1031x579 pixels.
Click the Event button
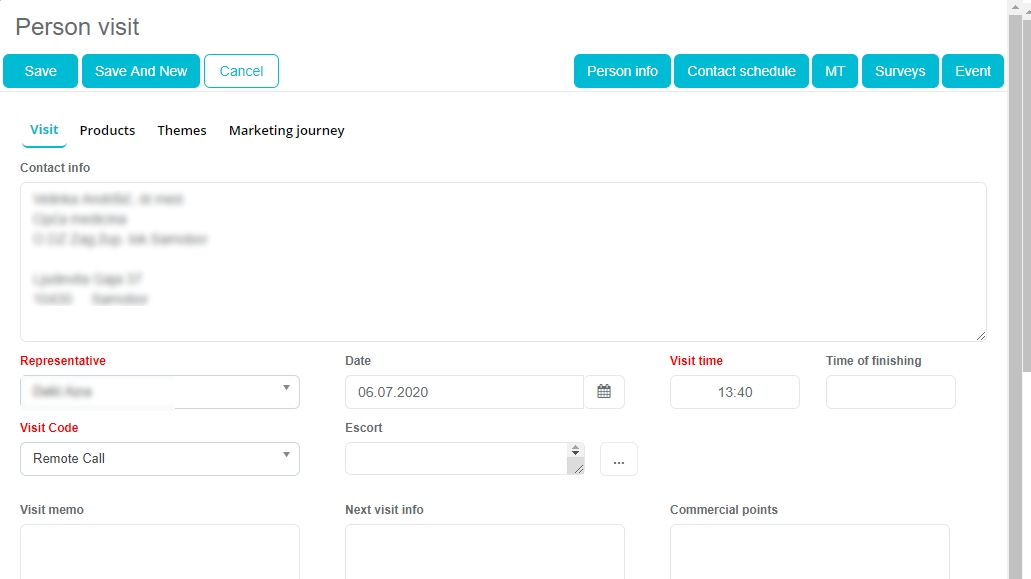(973, 71)
